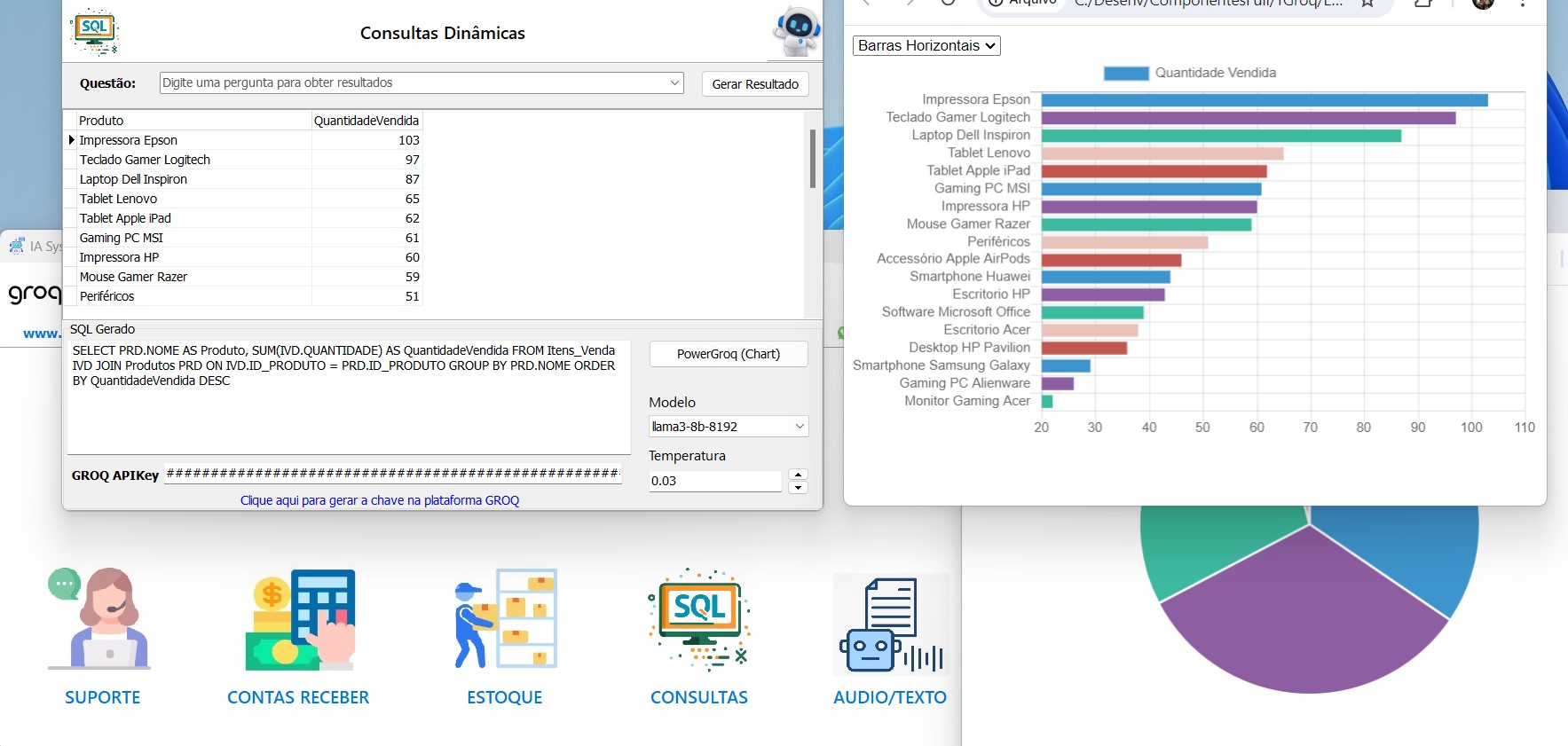Click the bookmark star icon in browser
Viewport: 1568px width, 746px height.
(1367, 3)
